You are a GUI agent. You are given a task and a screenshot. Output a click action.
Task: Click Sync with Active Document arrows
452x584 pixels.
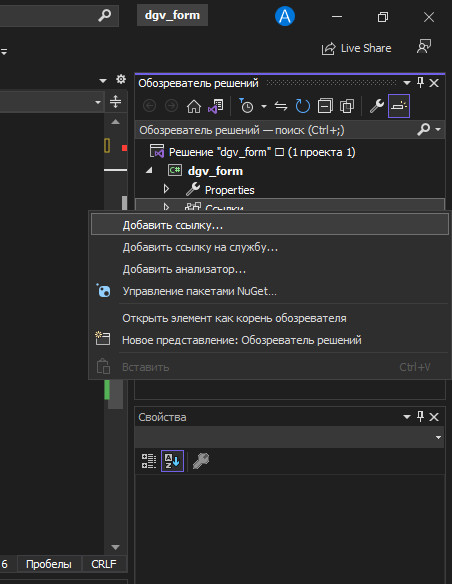click(x=281, y=107)
